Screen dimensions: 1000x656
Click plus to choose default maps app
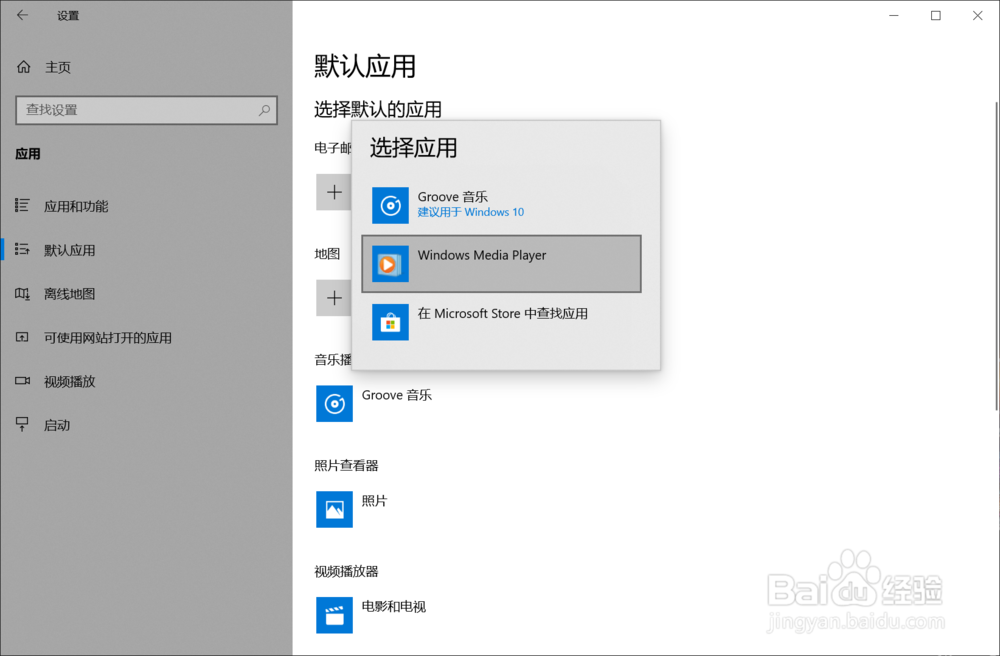[x=334, y=298]
